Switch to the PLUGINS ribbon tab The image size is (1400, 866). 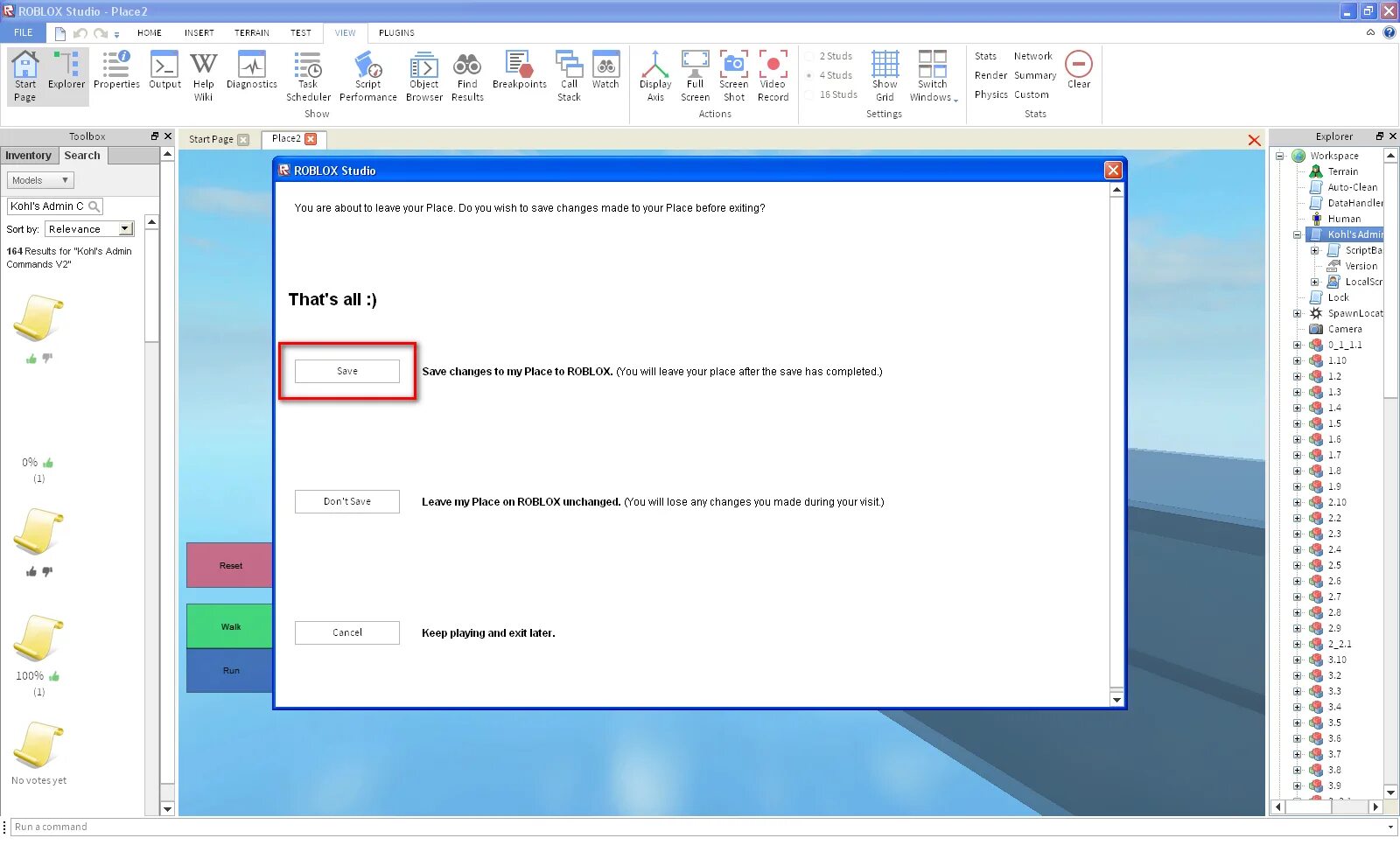pyautogui.click(x=396, y=32)
